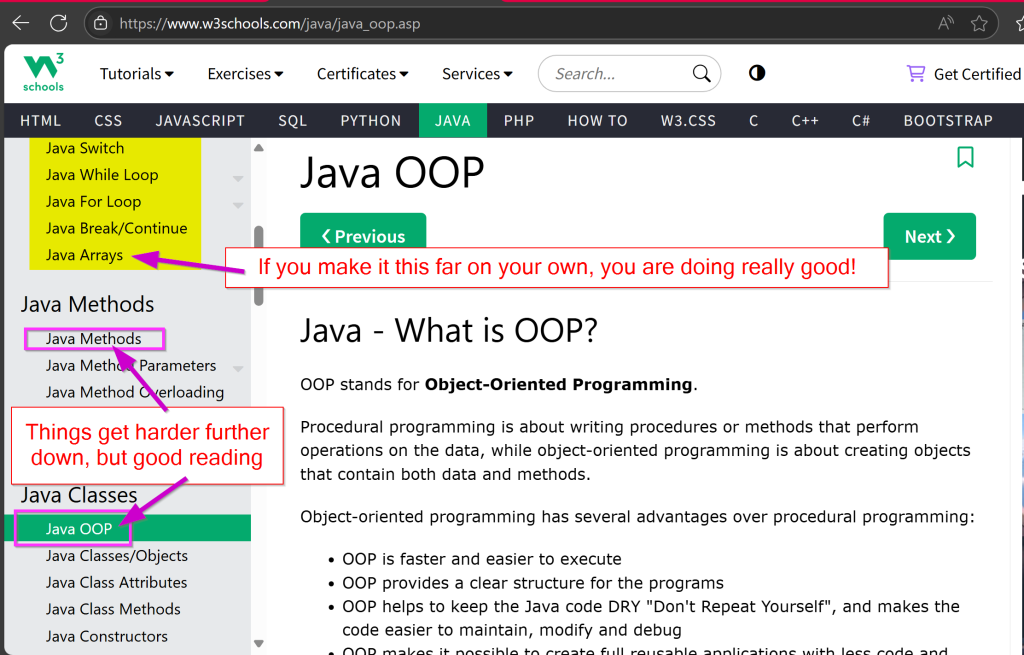1024x655 pixels.
Task: Click the browser back arrow
Action: click(x=20, y=22)
